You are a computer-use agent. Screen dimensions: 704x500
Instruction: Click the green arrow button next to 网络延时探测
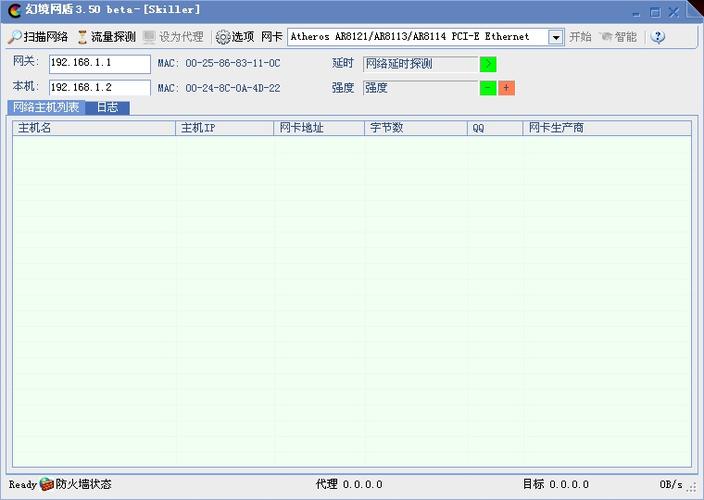488,64
